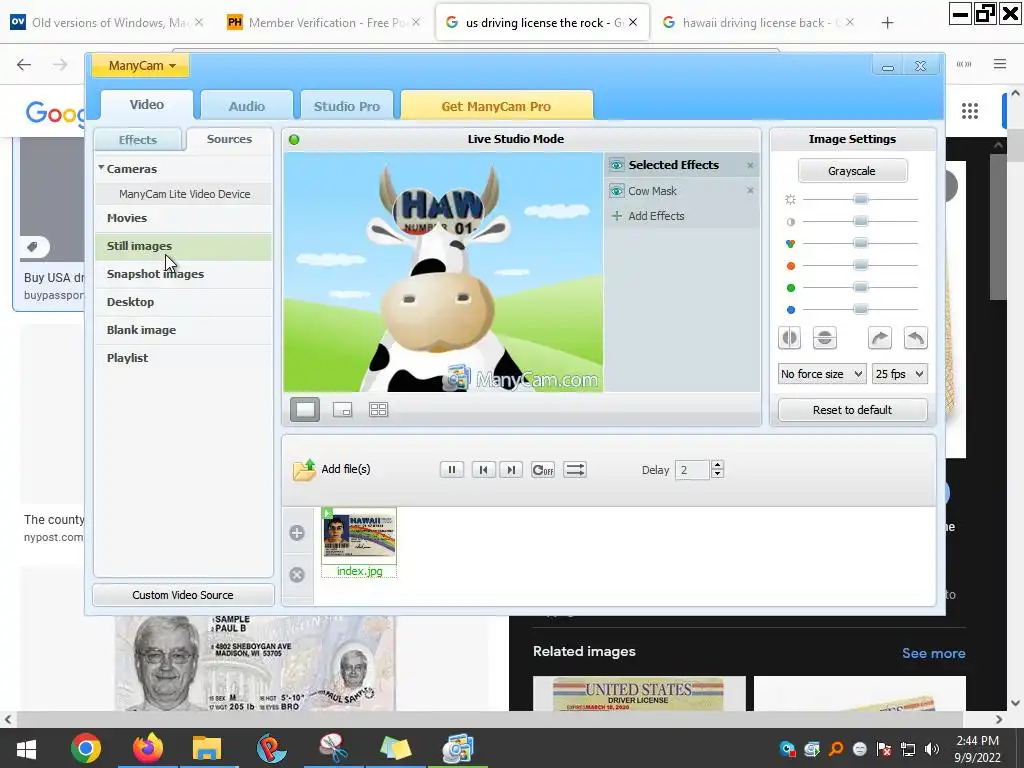Image resolution: width=1024 pixels, height=768 pixels.
Task: Click the remove X icon beside the thumbnail list
Action: tap(297, 575)
